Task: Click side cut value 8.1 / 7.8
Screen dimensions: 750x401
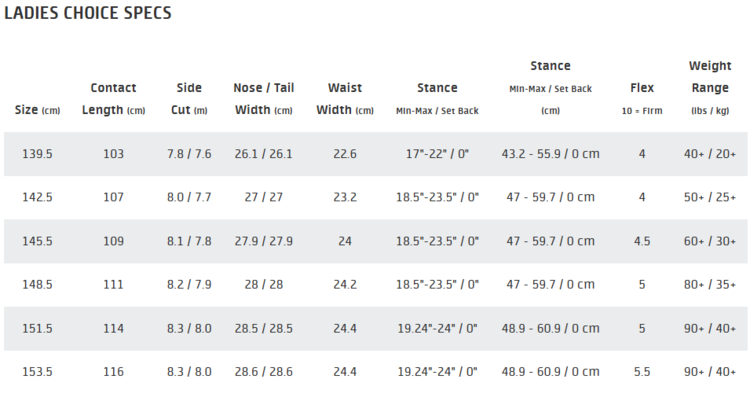Action: point(189,241)
